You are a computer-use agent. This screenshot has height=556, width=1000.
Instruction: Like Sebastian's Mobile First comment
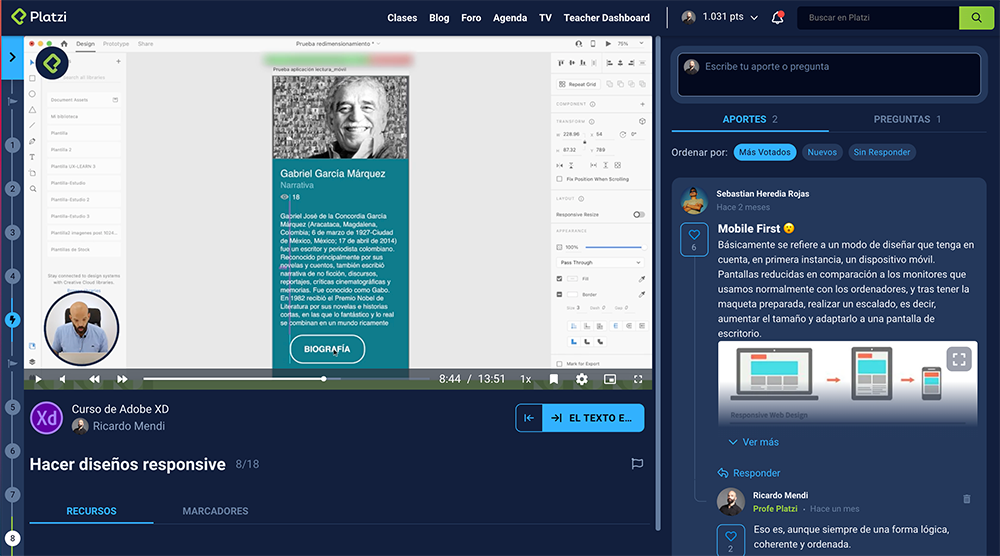tap(694, 241)
